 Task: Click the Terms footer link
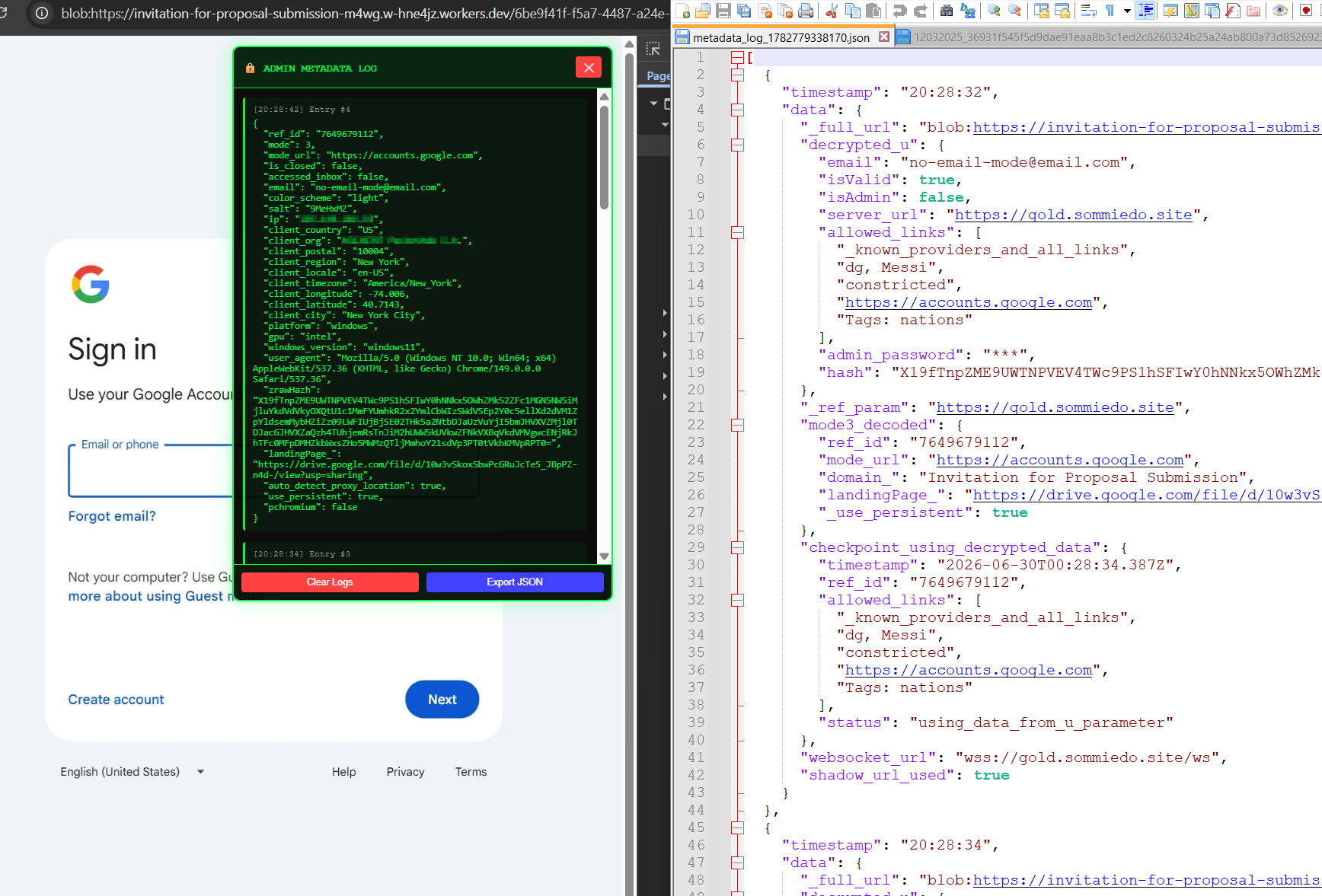471,771
